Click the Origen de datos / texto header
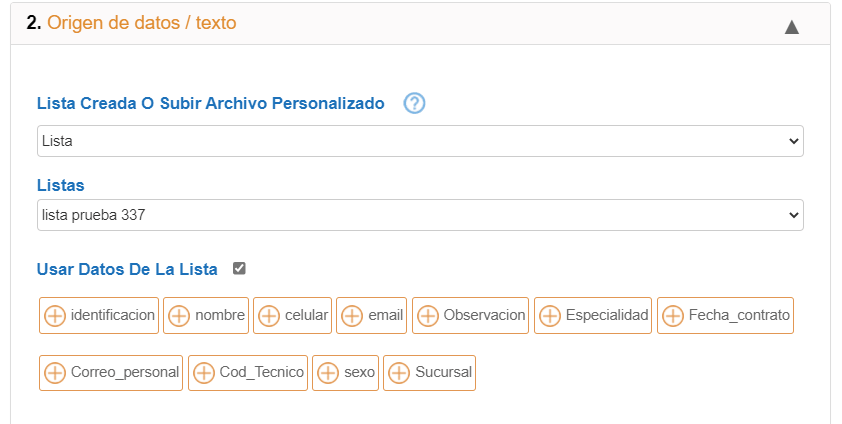This screenshot has width=842, height=424. click(x=132, y=23)
